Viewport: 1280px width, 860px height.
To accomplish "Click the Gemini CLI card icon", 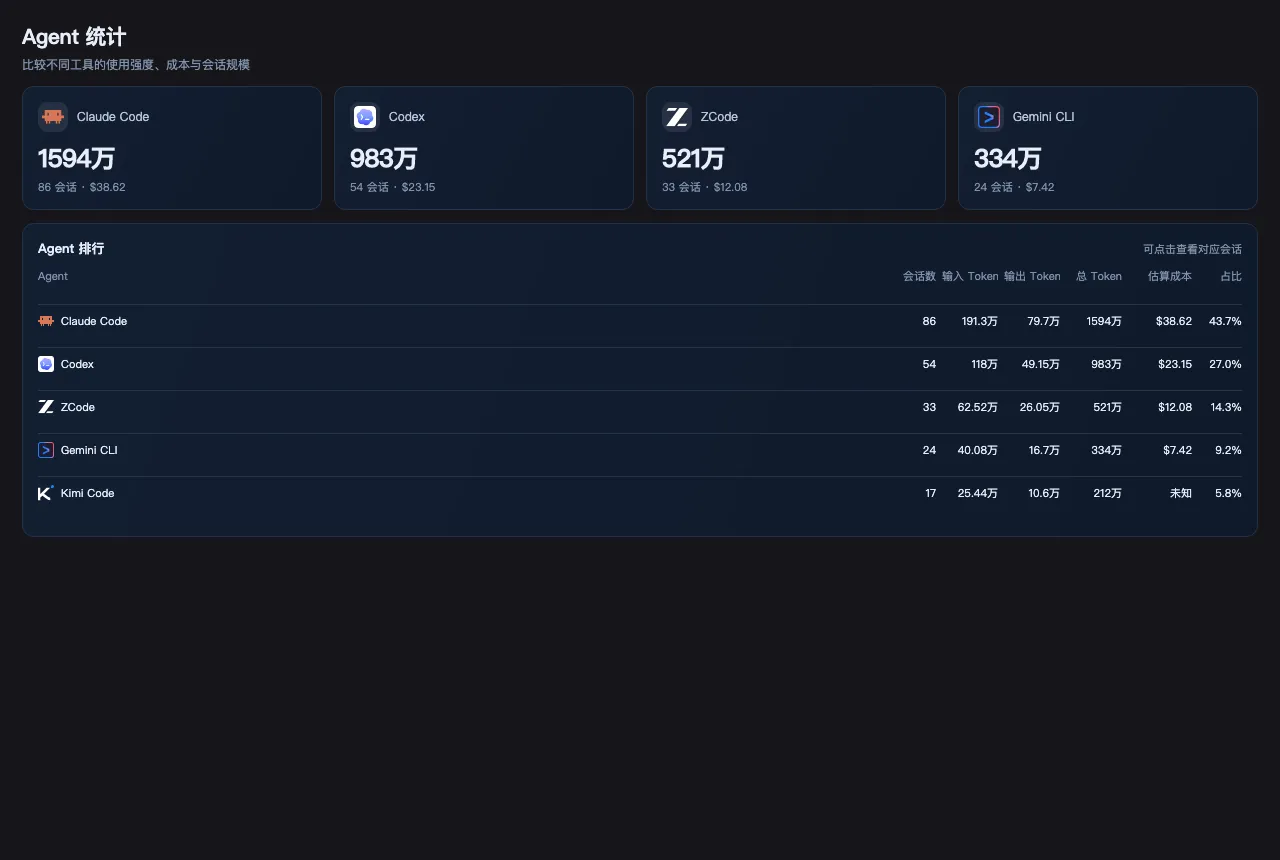I will 989,117.
